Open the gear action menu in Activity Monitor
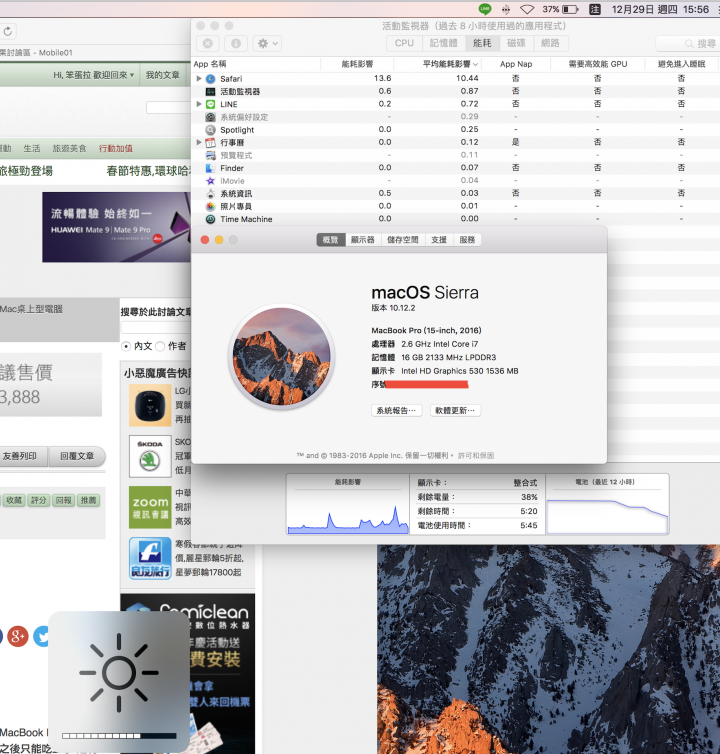The height and width of the screenshot is (754, 720). [267, 43]
